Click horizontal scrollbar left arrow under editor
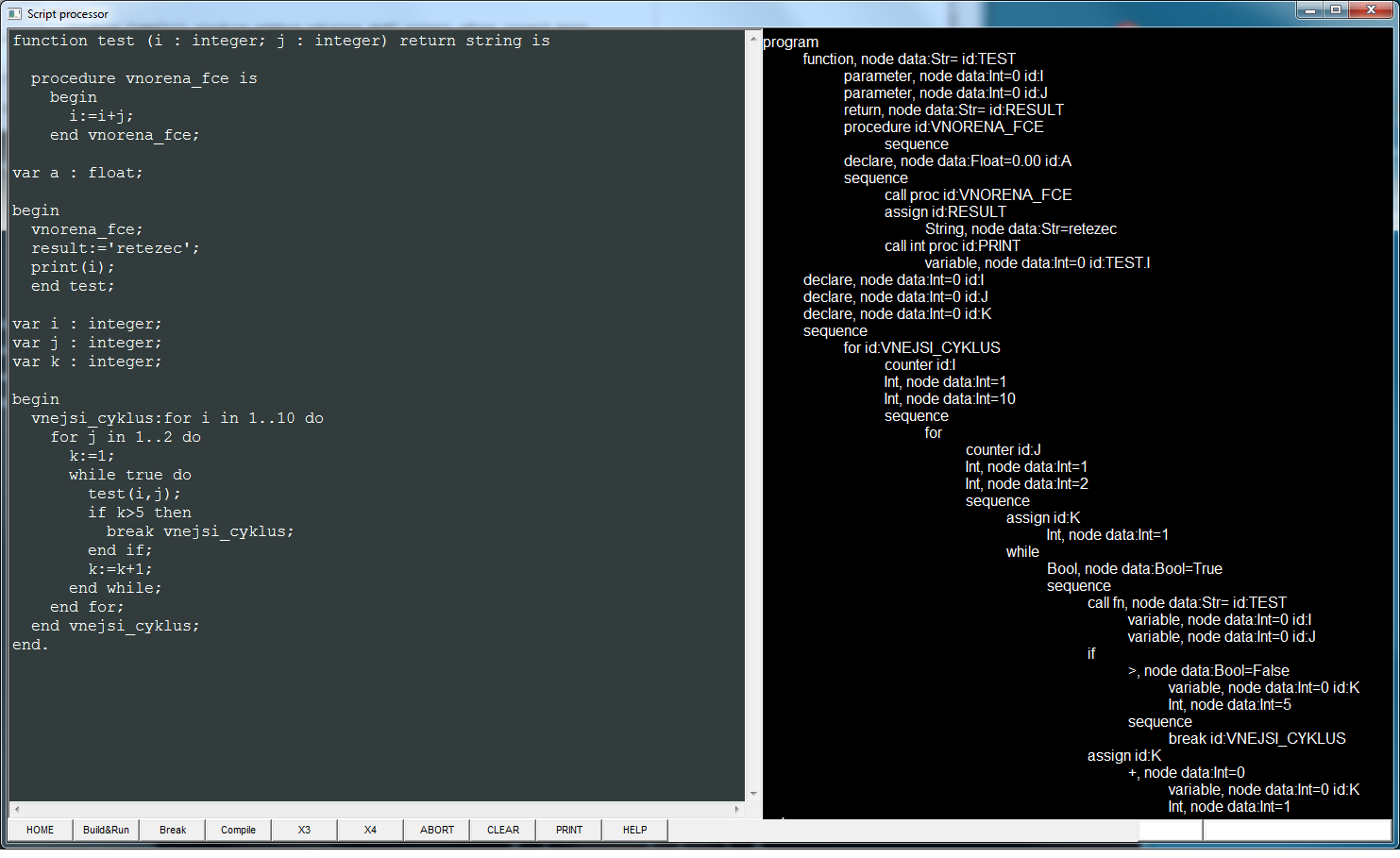 tap(17, 809)
